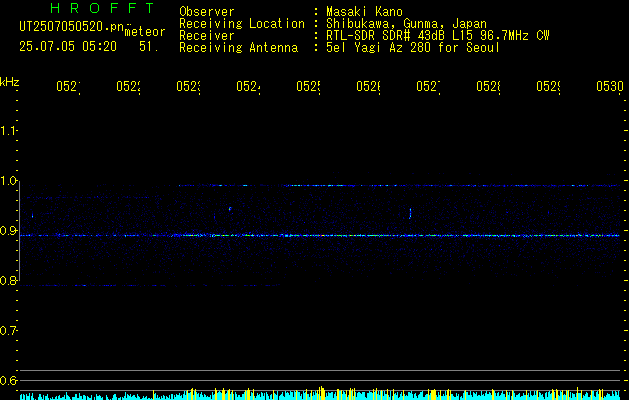Click the 1.0 kHz axis label
Screen dimensions: 629x400
(x=9, y=181)
